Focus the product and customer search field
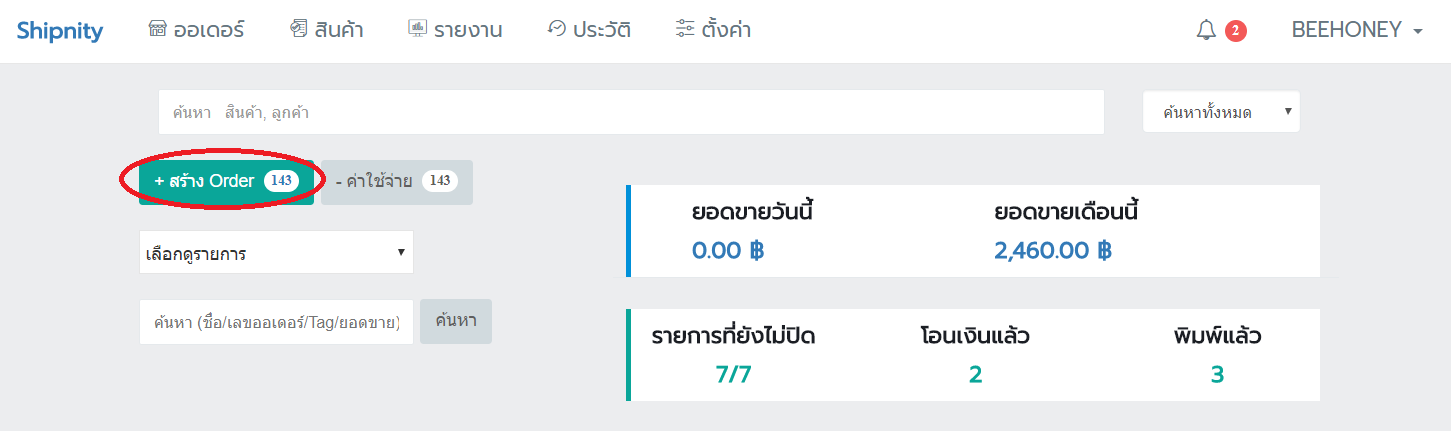 pyautogui.click(x=631, y=112)
